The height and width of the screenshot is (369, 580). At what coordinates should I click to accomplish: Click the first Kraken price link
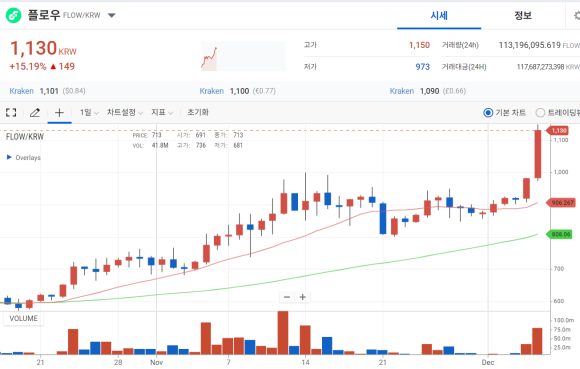coord(47,91)
